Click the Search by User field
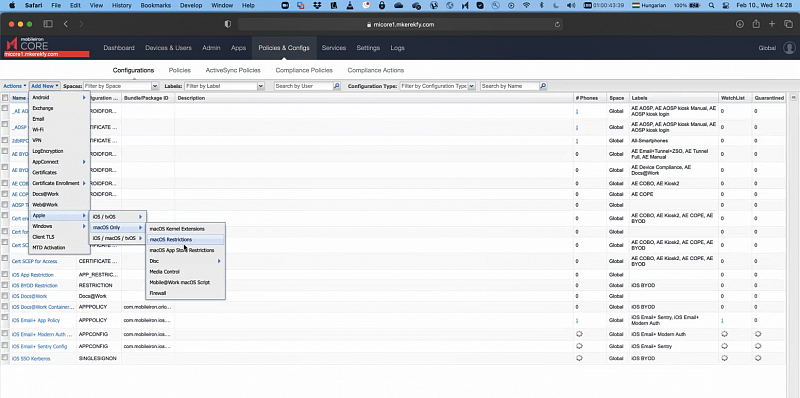800x398 pixels. tap(304, 86)
